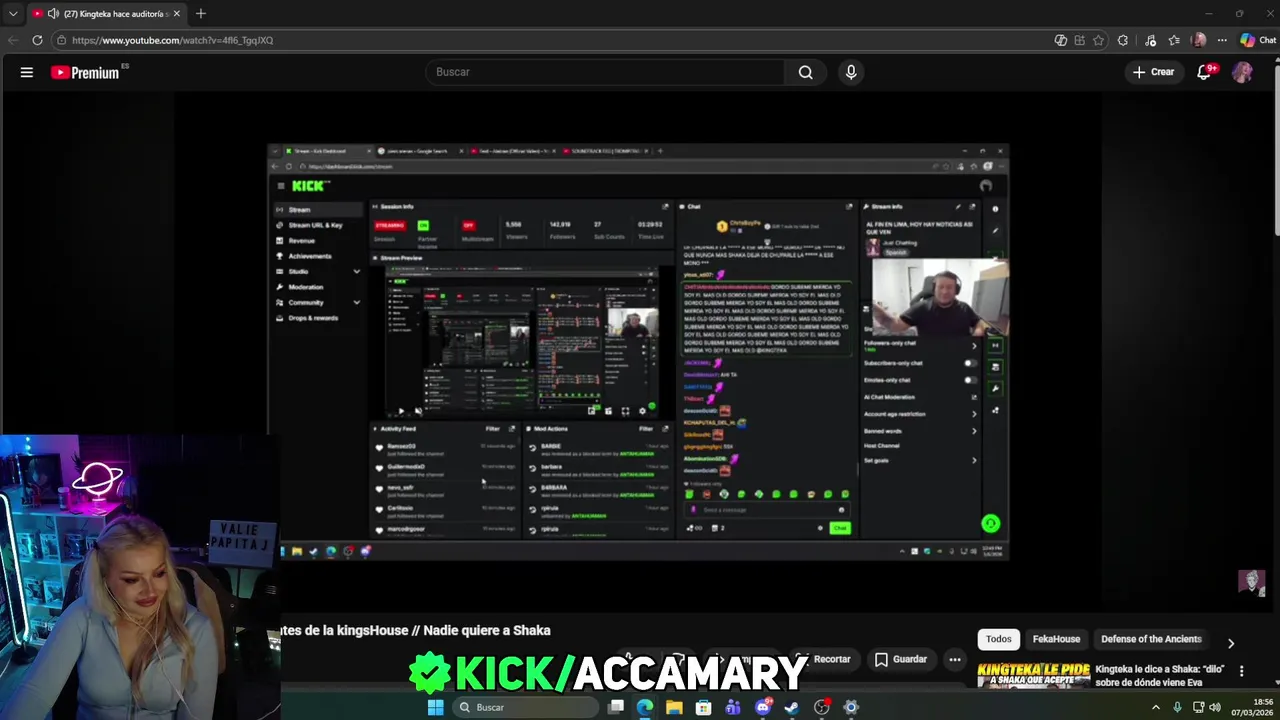The image size is (1280, 720).
Task: Open Teams from the taskbar
Action: 733,707
